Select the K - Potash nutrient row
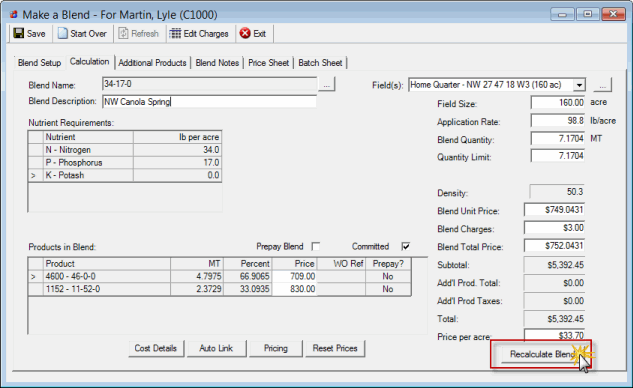 point(125,175)
